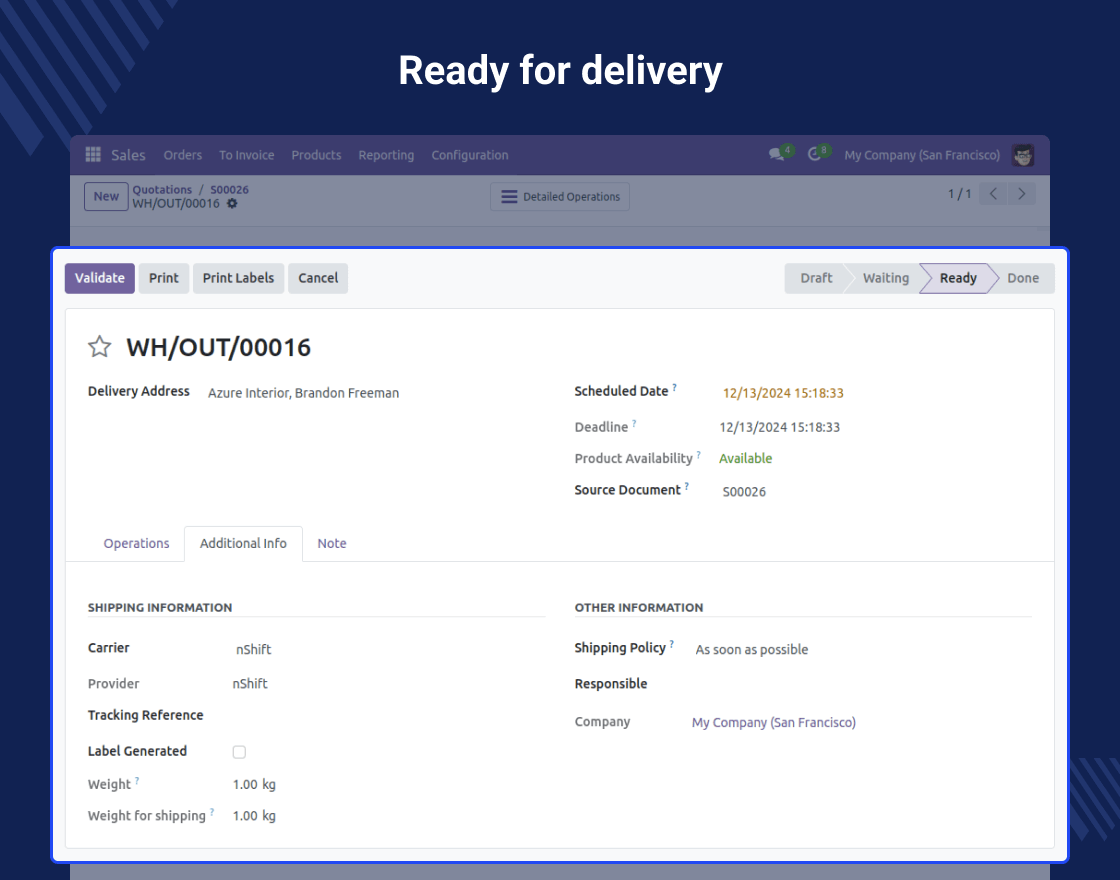
Task: Click the Delivery Address field value
Action: pos(304,393)
